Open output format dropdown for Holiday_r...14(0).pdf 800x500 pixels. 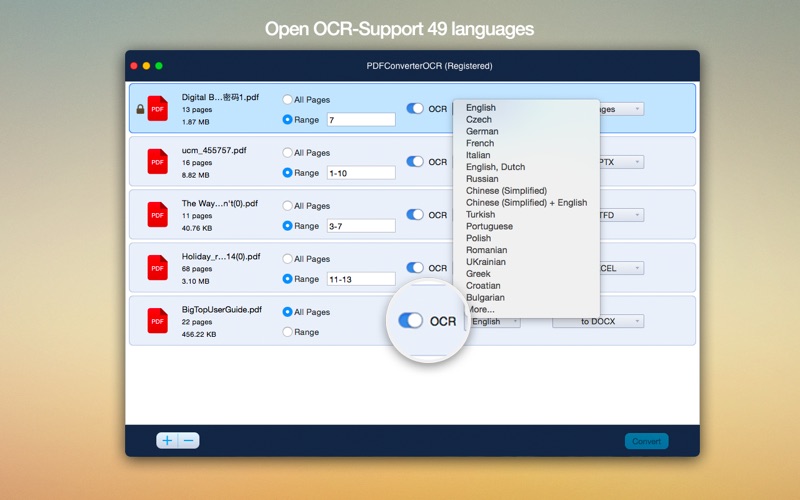[x=621, y=268]
